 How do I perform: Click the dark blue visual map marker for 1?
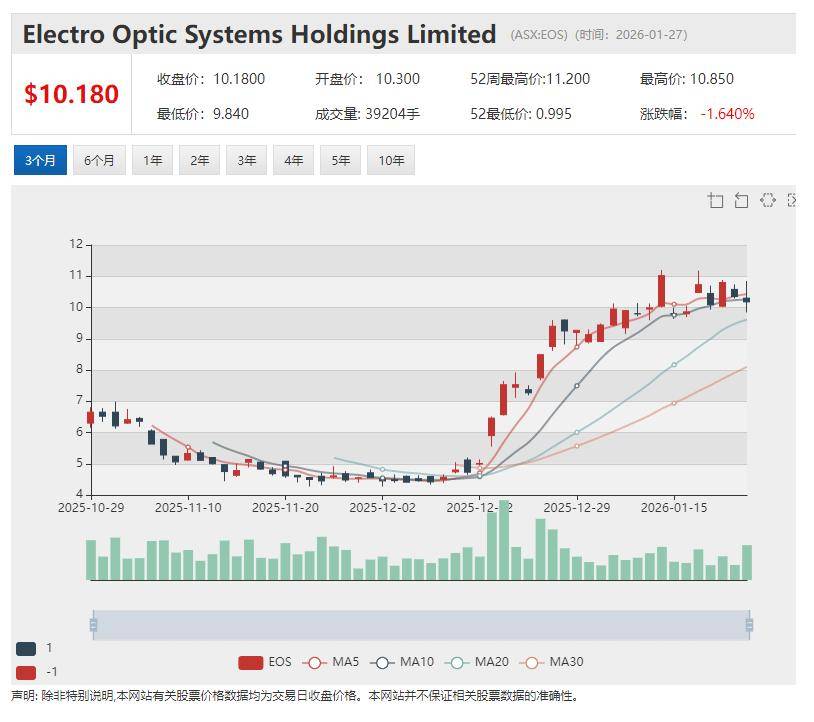[x=26, y=648]
